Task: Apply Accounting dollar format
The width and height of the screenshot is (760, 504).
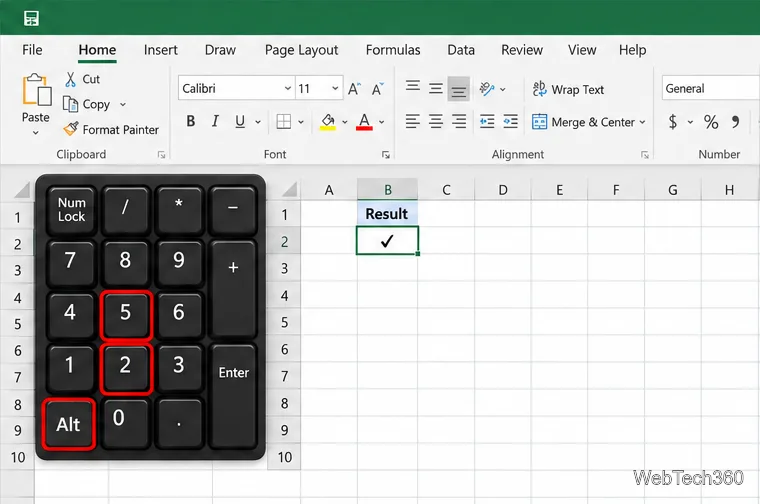Action: (673, 122)
